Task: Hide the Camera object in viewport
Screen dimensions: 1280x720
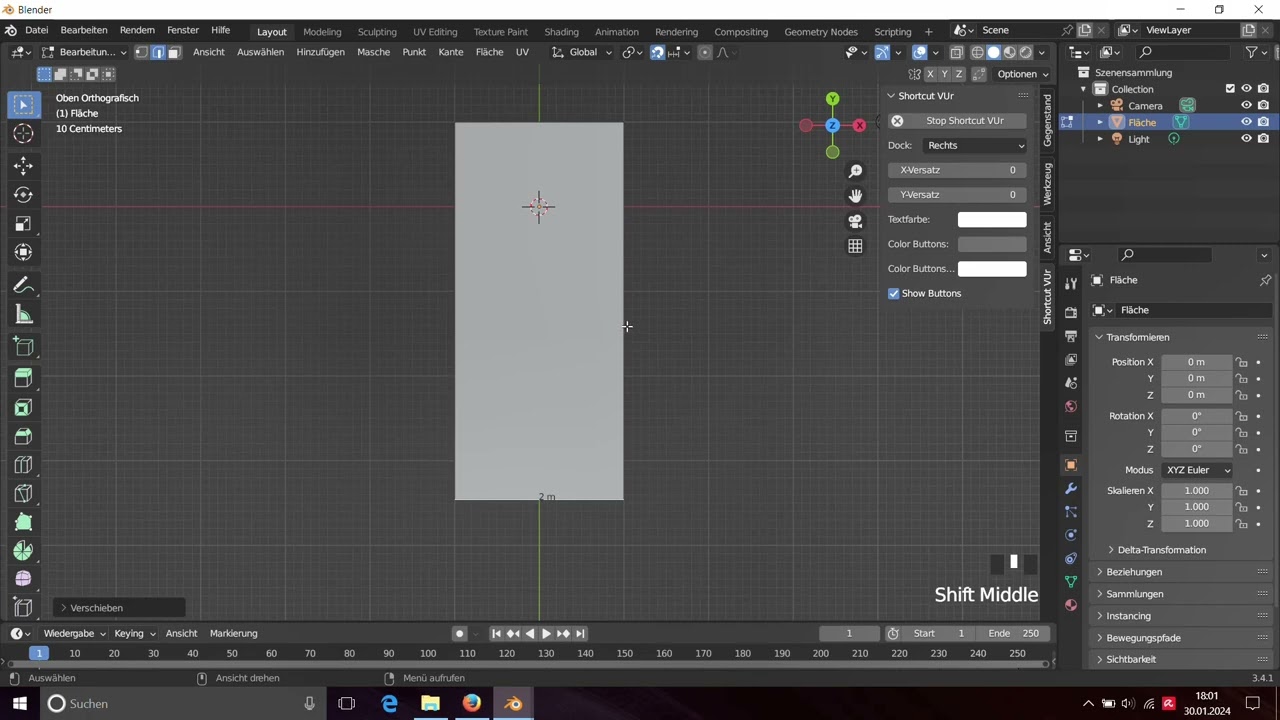Action: point(1246,106)
